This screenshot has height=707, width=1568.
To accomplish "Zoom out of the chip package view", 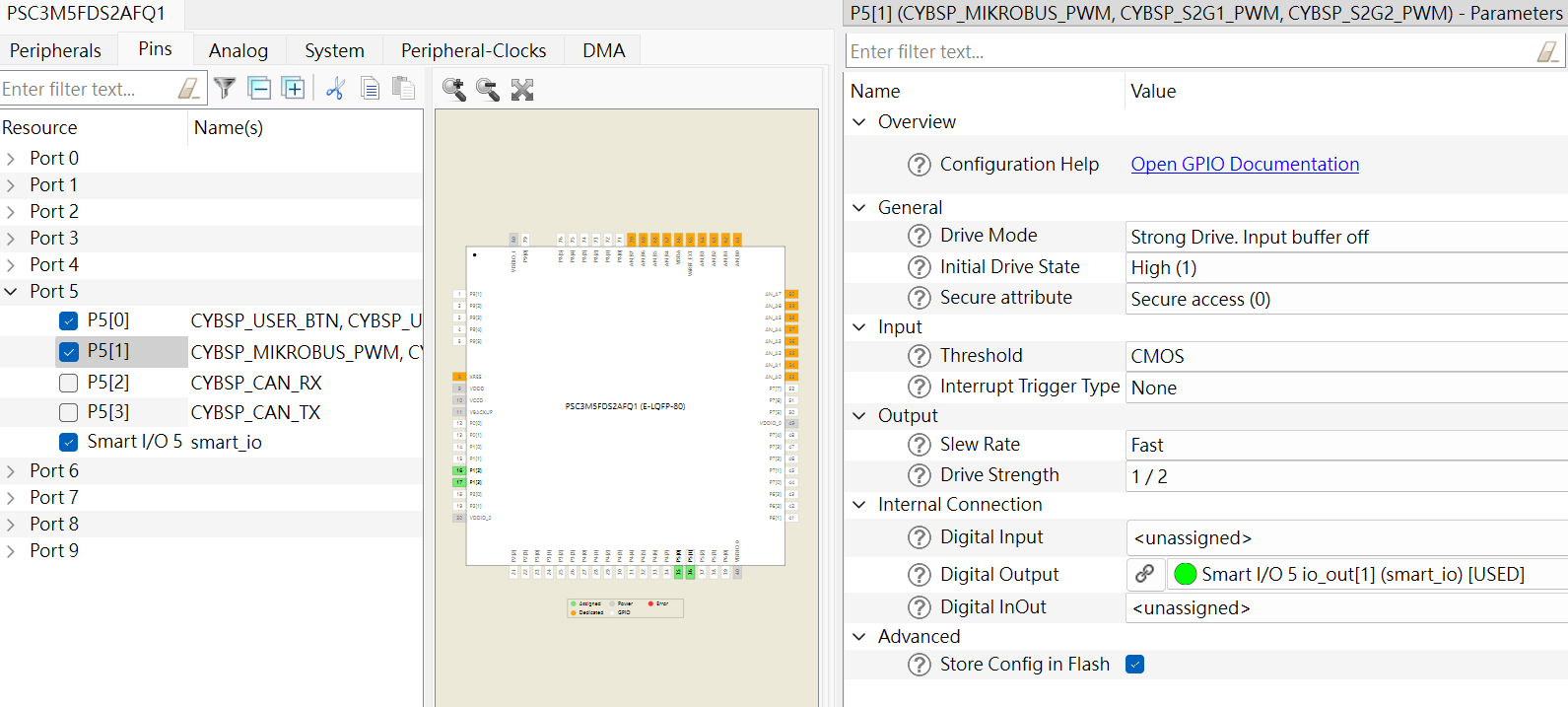I will click(487, 90).
